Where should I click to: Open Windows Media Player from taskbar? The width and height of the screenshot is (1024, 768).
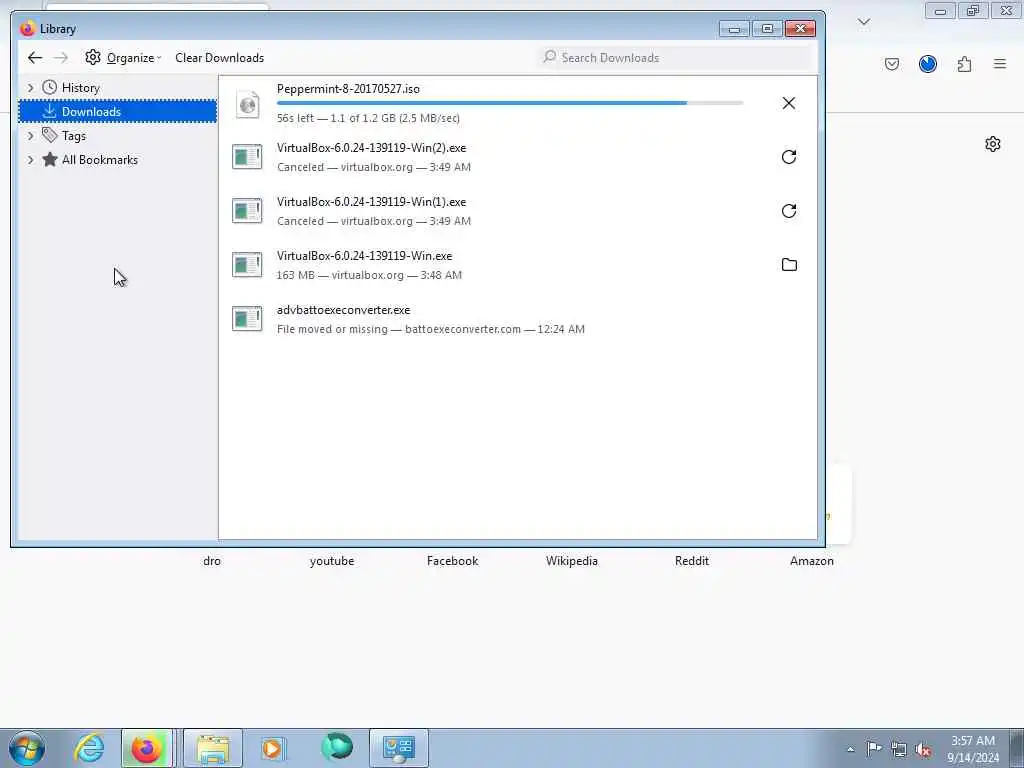[273, 748]
